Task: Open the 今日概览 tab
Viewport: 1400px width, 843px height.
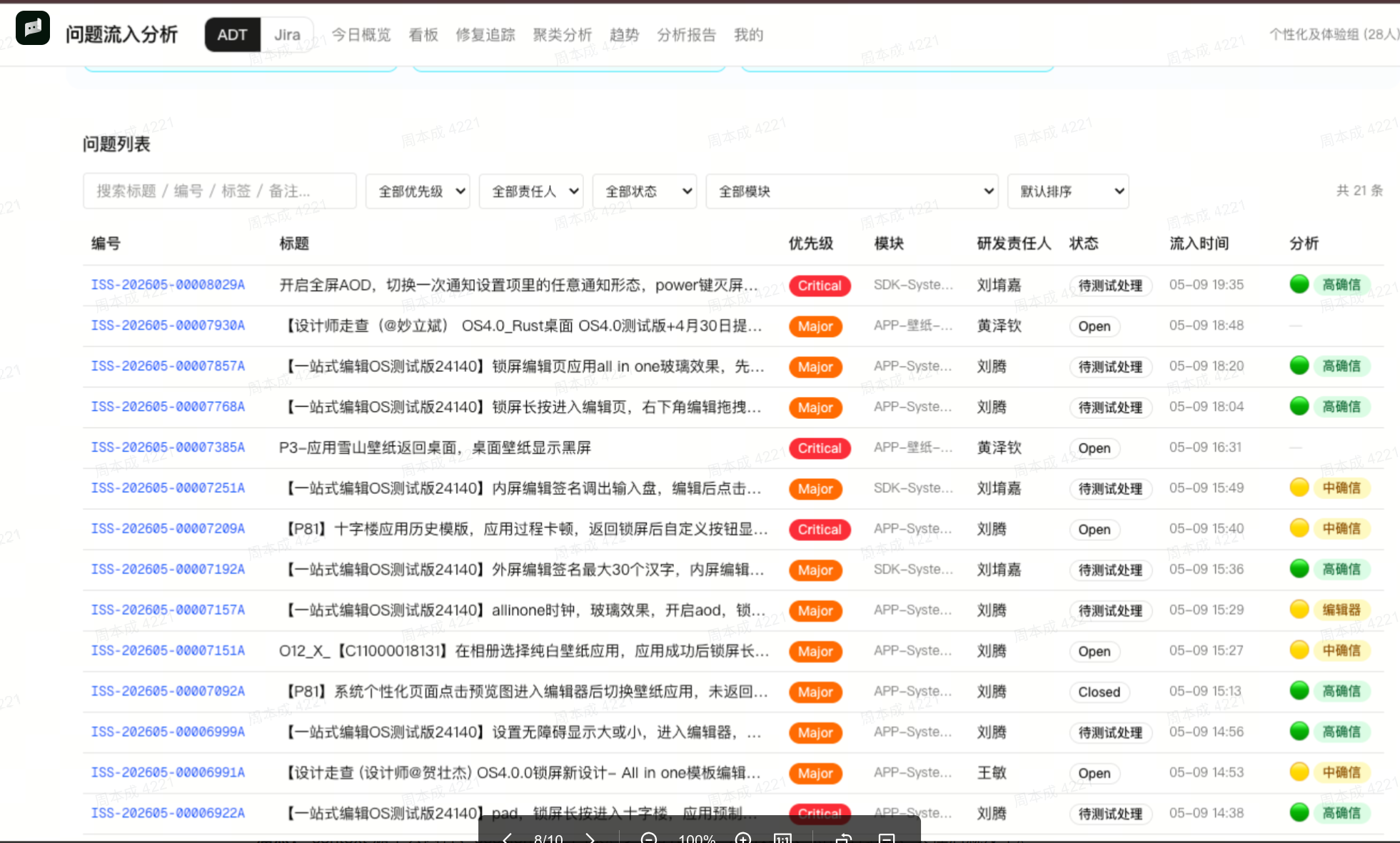Action: click(x=361, y=35)
